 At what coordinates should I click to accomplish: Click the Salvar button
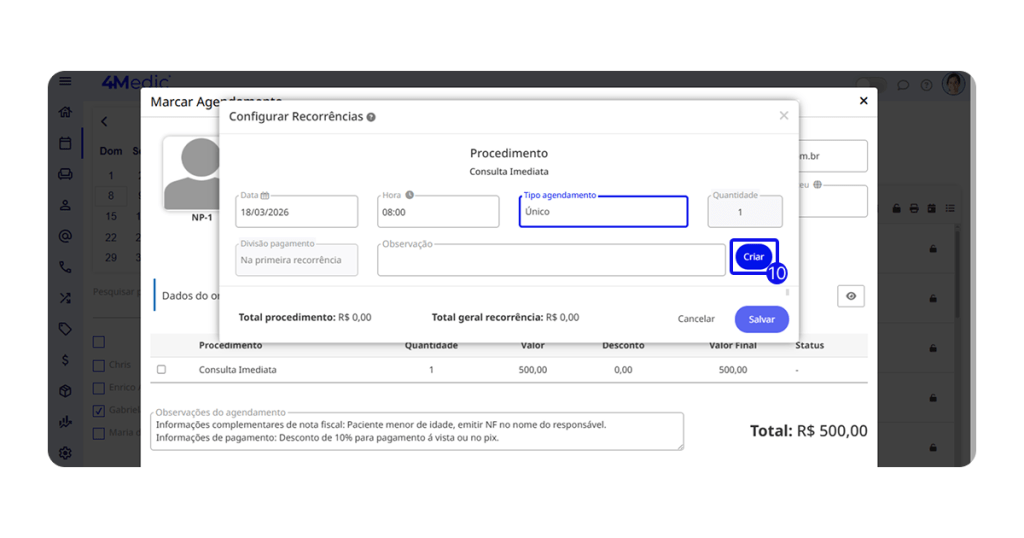pyautogui.click(x=761, y=319)
